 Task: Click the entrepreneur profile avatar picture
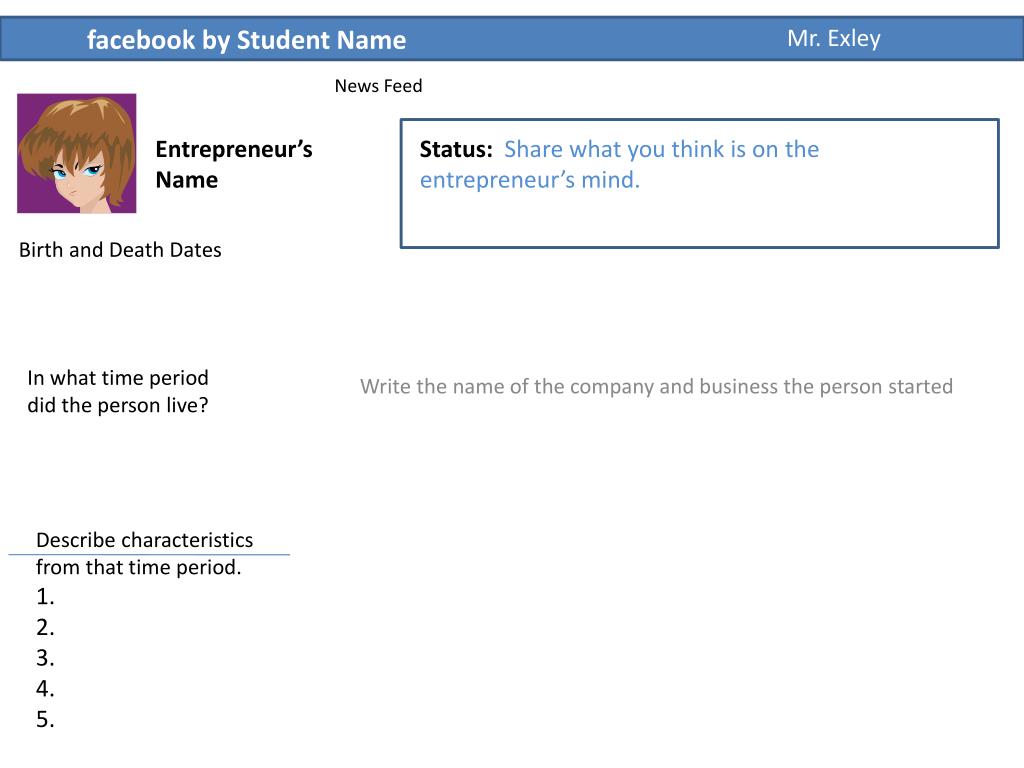(76, 153)
